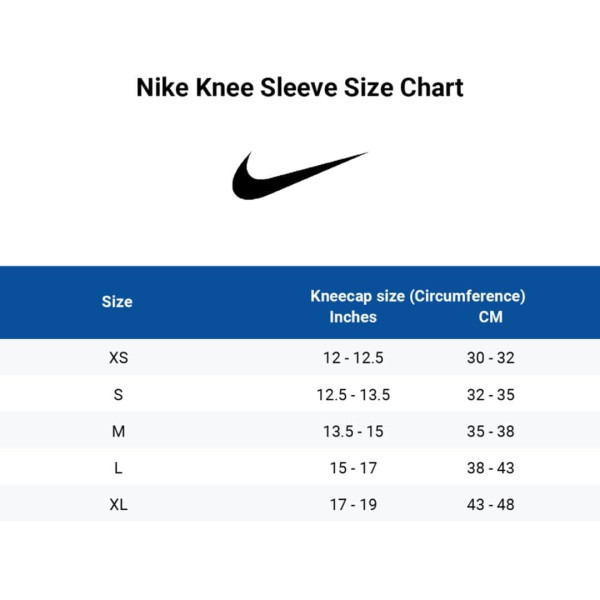Viewport: 600px width, 600px height.
Task: Select the 12 - 12.5 inches cell
Action: [353, 358]
